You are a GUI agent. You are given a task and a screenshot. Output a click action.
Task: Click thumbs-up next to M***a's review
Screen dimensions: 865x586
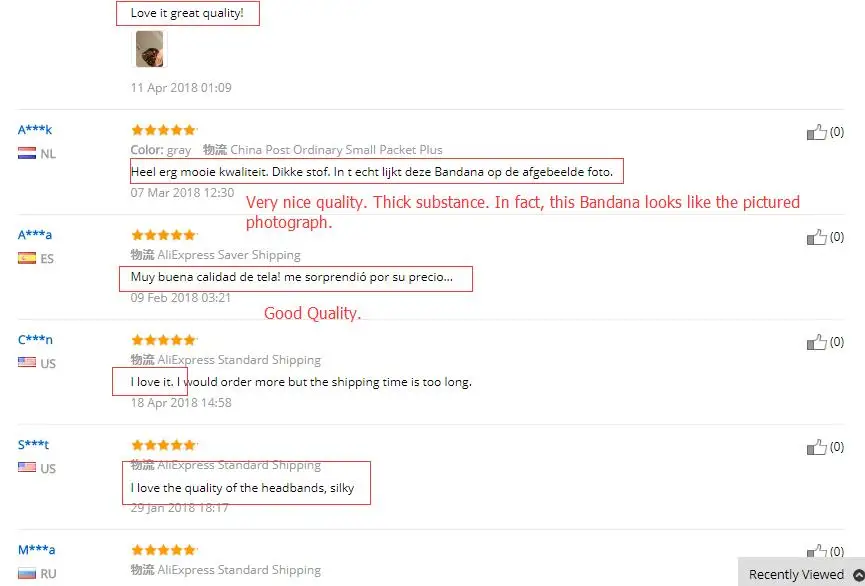click(816, 551)
